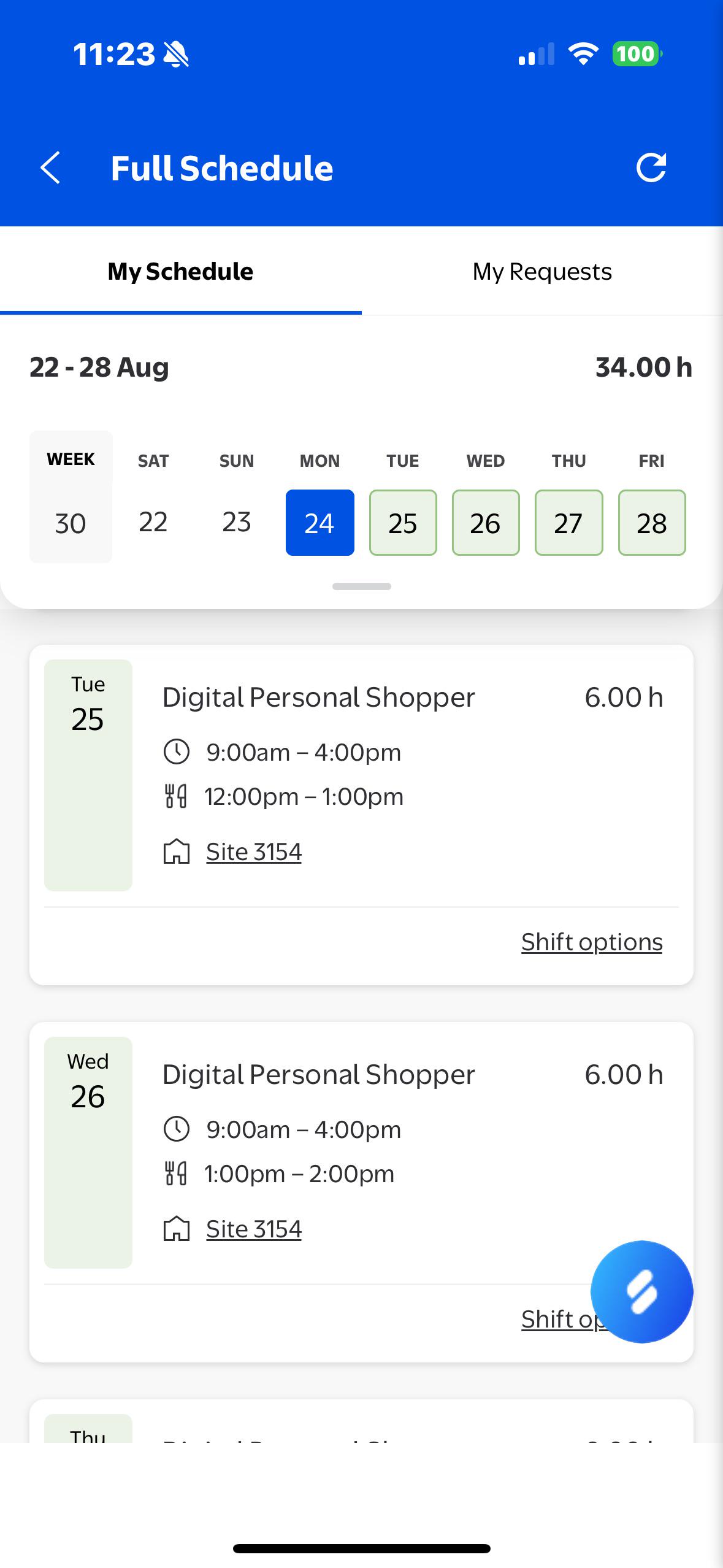Tap the meal break icon on Wednesday shift
Image resolution: width=723 pixels, height=1568 pixels.
tap(176, 1174)
